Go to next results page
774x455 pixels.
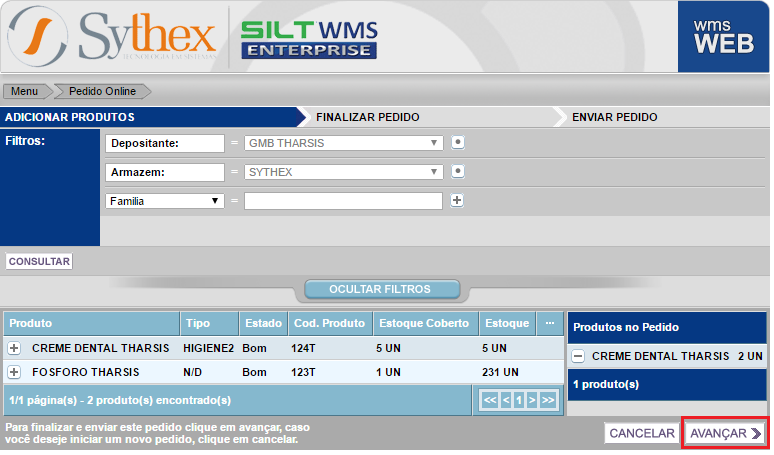[x=532, y=400]
